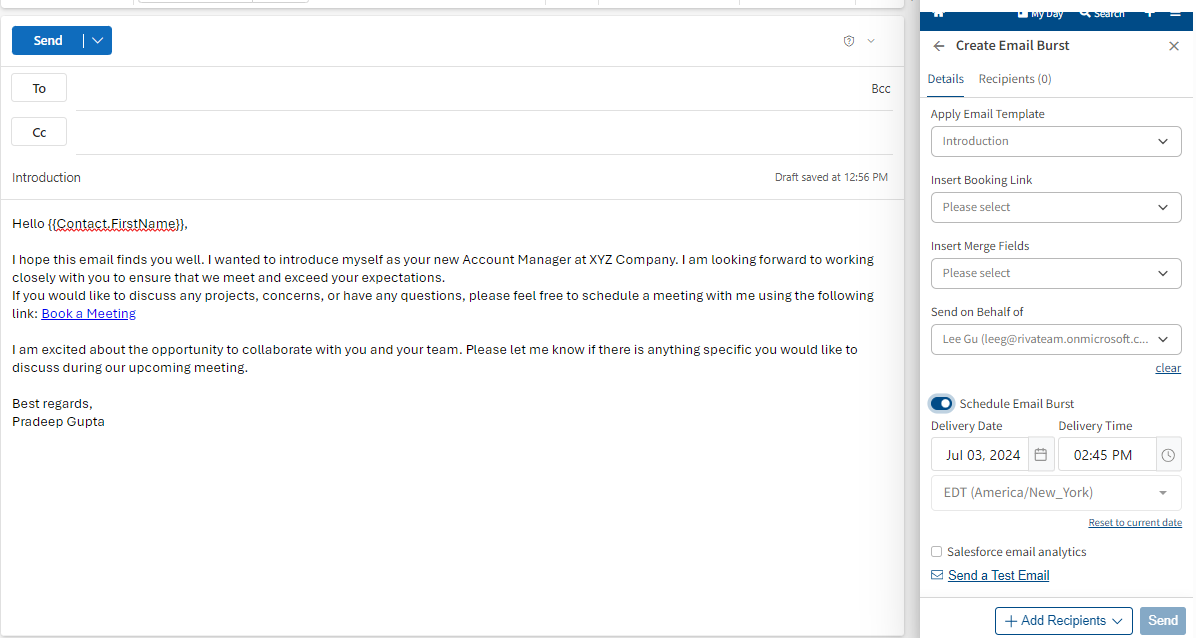This screenshot has height=638, width=1196.
Task: Check the Salesforce email analytics box
Action: [x=936, y=552]
